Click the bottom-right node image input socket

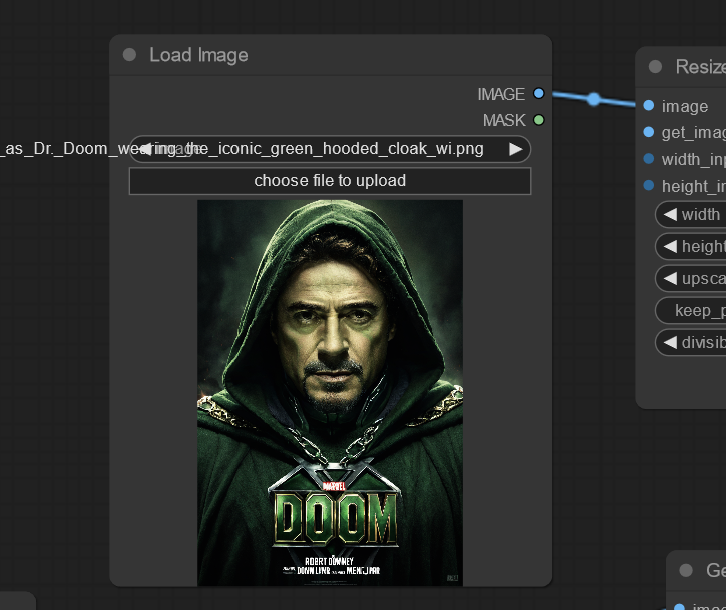pyautogui.click(x=679, y=607)
